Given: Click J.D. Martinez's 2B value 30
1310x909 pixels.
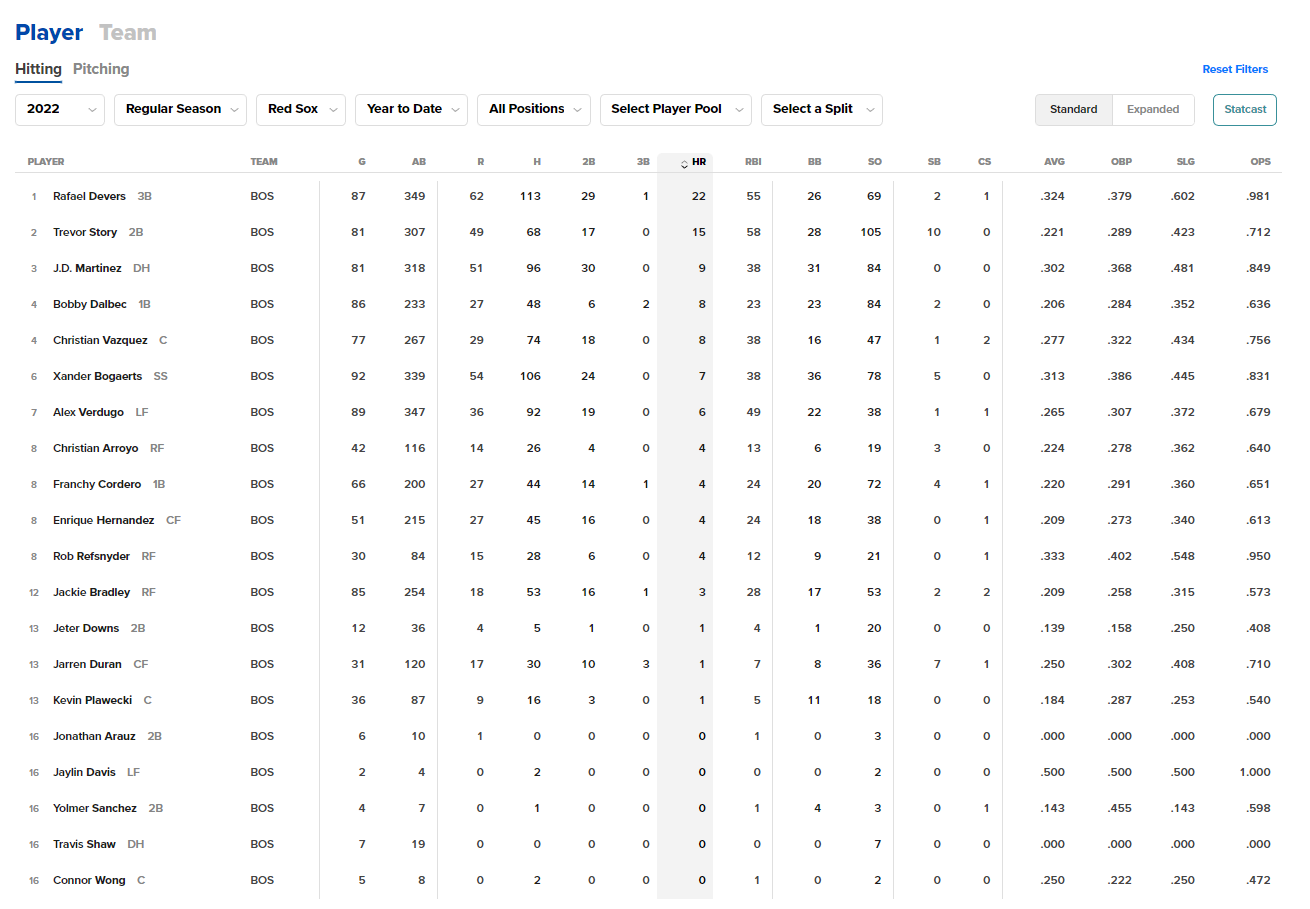Looking at the screenshot, I should 588,268.
